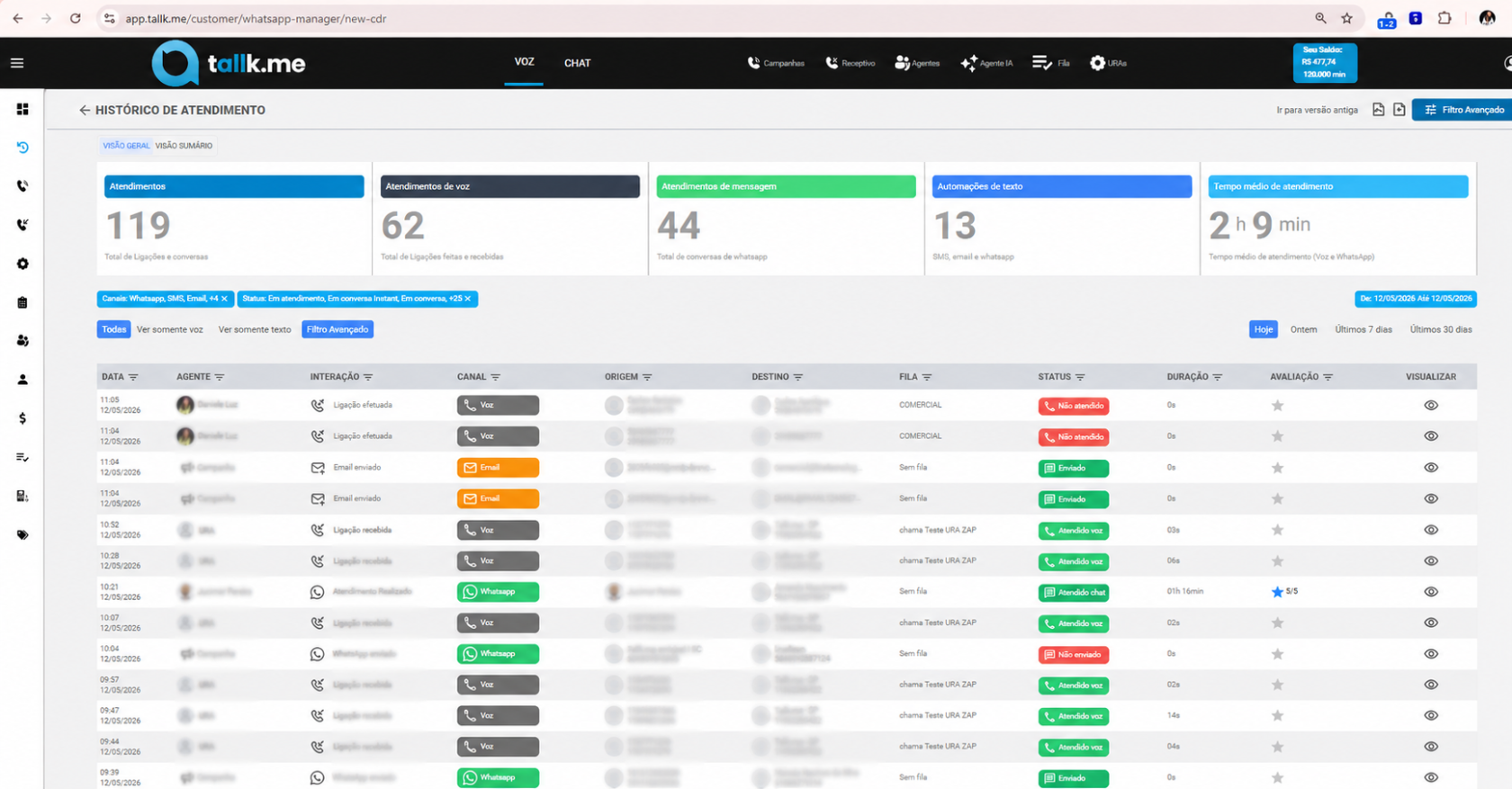
Task: Click Ir para versão antiga link
Action: [x=1317, y=110]
